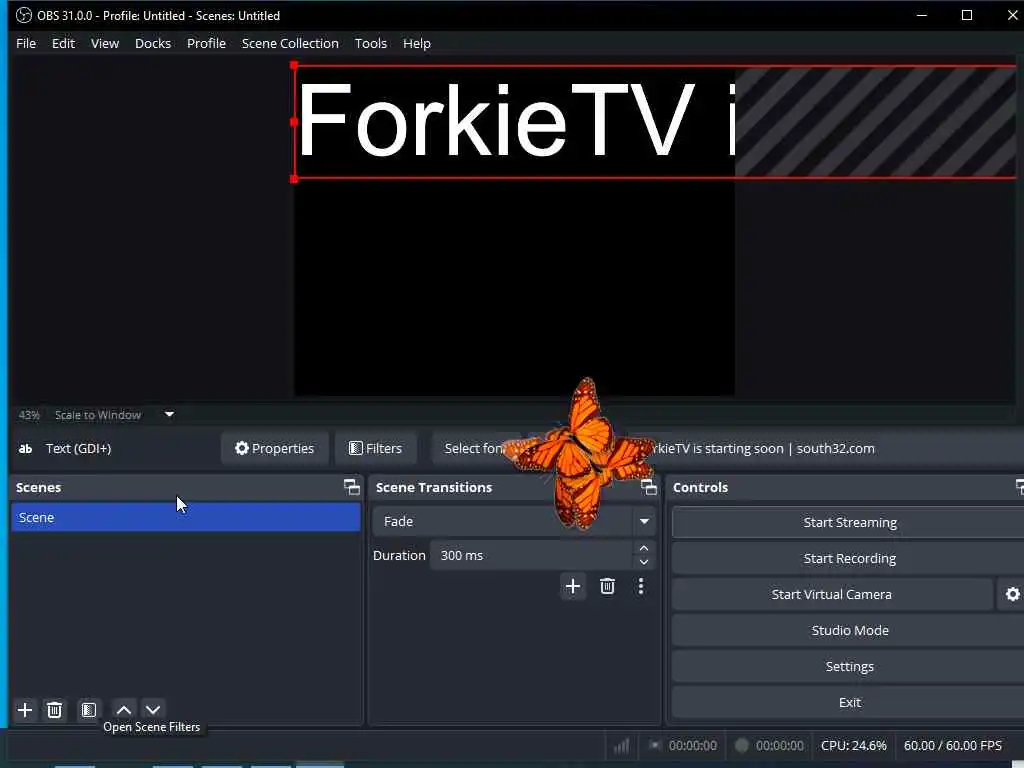Add a configurable transition with plus icon

click(573, 586)
